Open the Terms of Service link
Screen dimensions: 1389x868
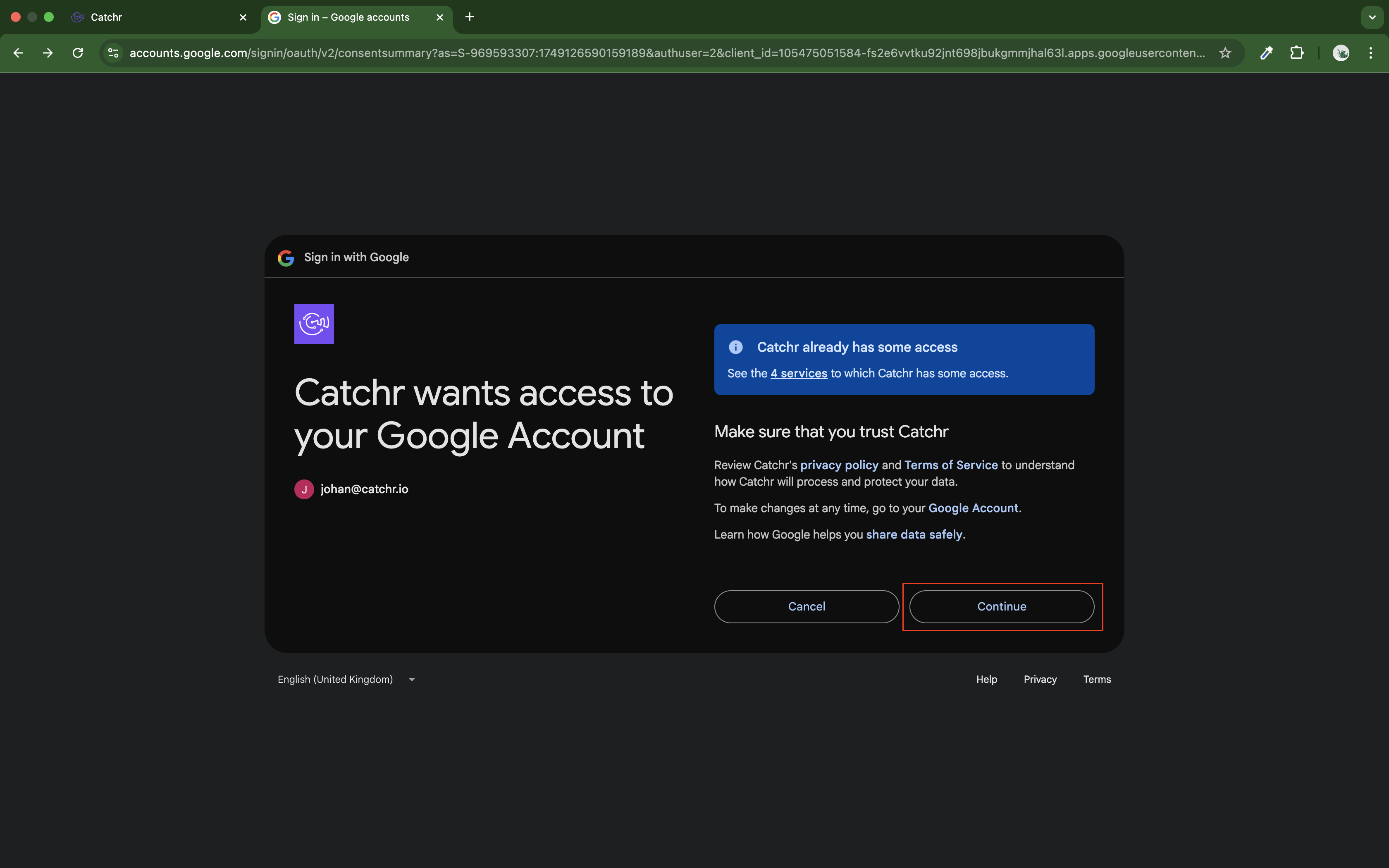click(x=951, y=465)
